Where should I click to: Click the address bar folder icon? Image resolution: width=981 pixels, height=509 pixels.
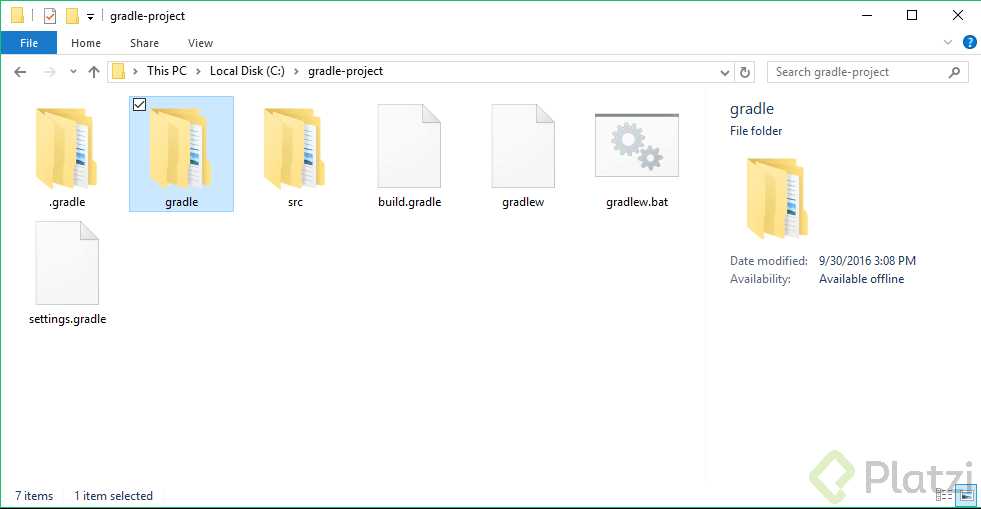pos(118,71)
